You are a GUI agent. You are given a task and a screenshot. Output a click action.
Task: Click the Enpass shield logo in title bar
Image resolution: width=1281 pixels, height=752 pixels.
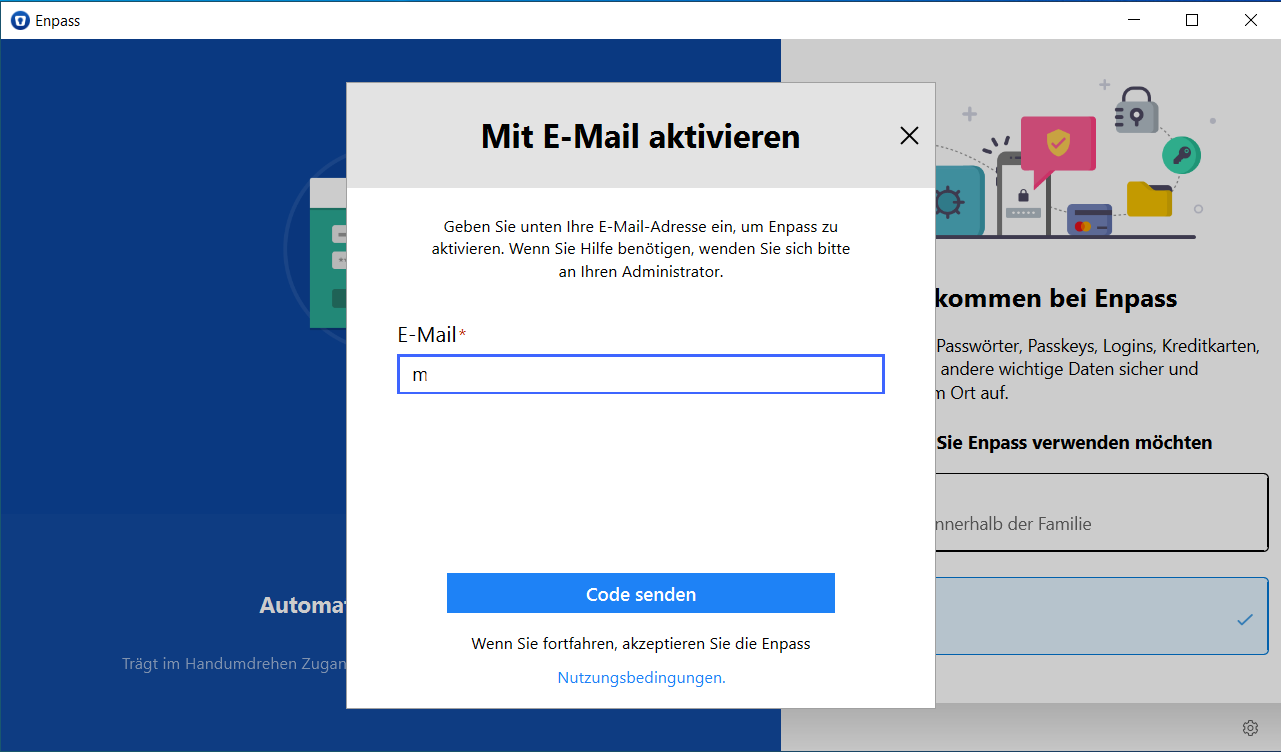(x=19, y=20)
